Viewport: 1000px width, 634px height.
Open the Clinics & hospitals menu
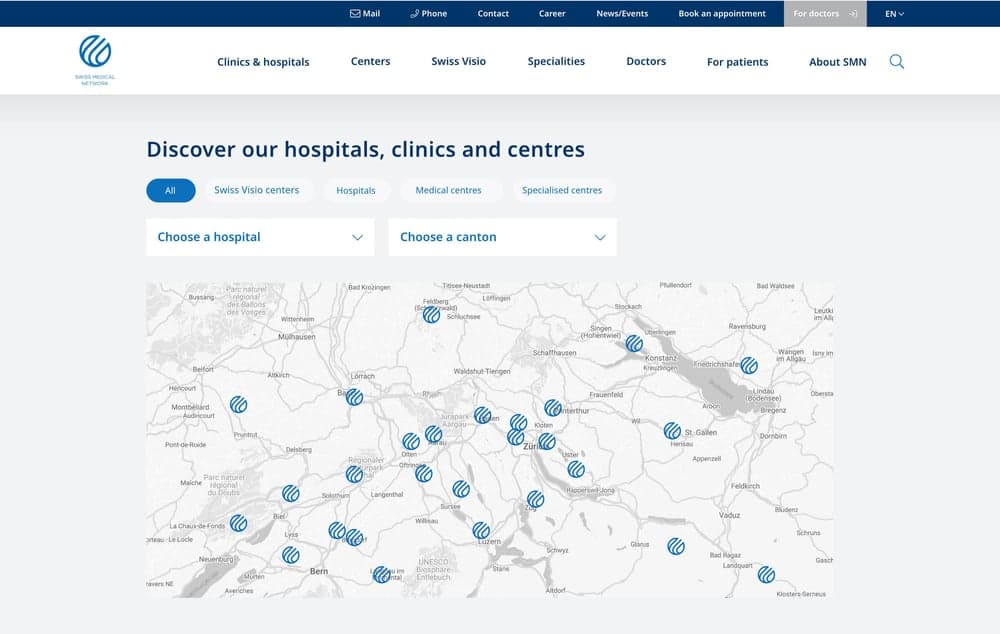(x=263, y=62)
